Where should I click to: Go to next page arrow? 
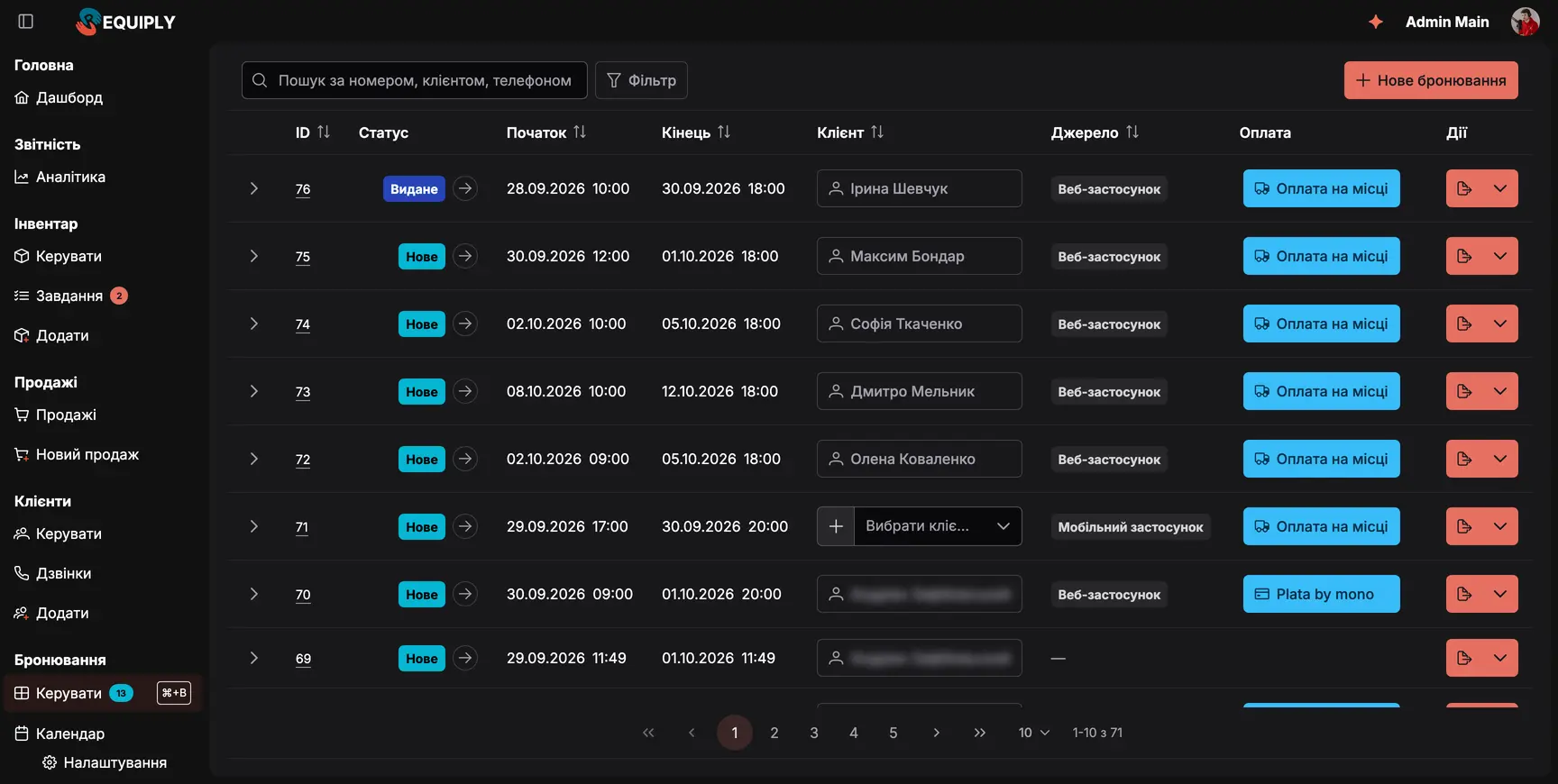[937, 733]
